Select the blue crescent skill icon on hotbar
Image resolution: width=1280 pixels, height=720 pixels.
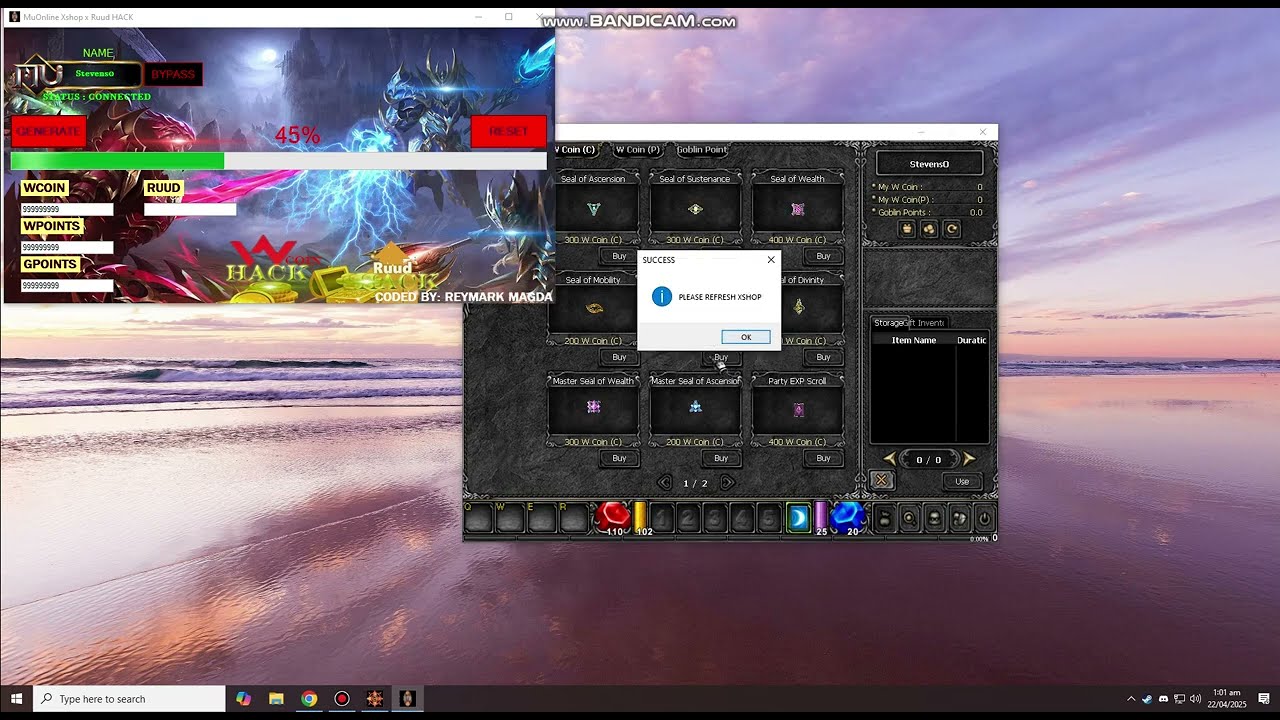coord(798,518)
